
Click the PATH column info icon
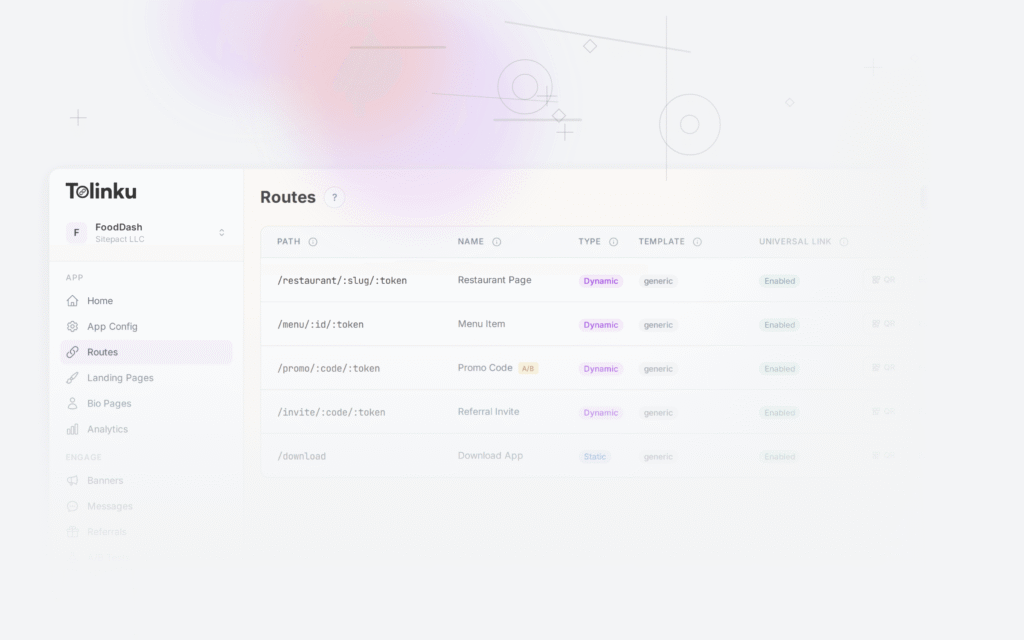click(x=313, y=242)
